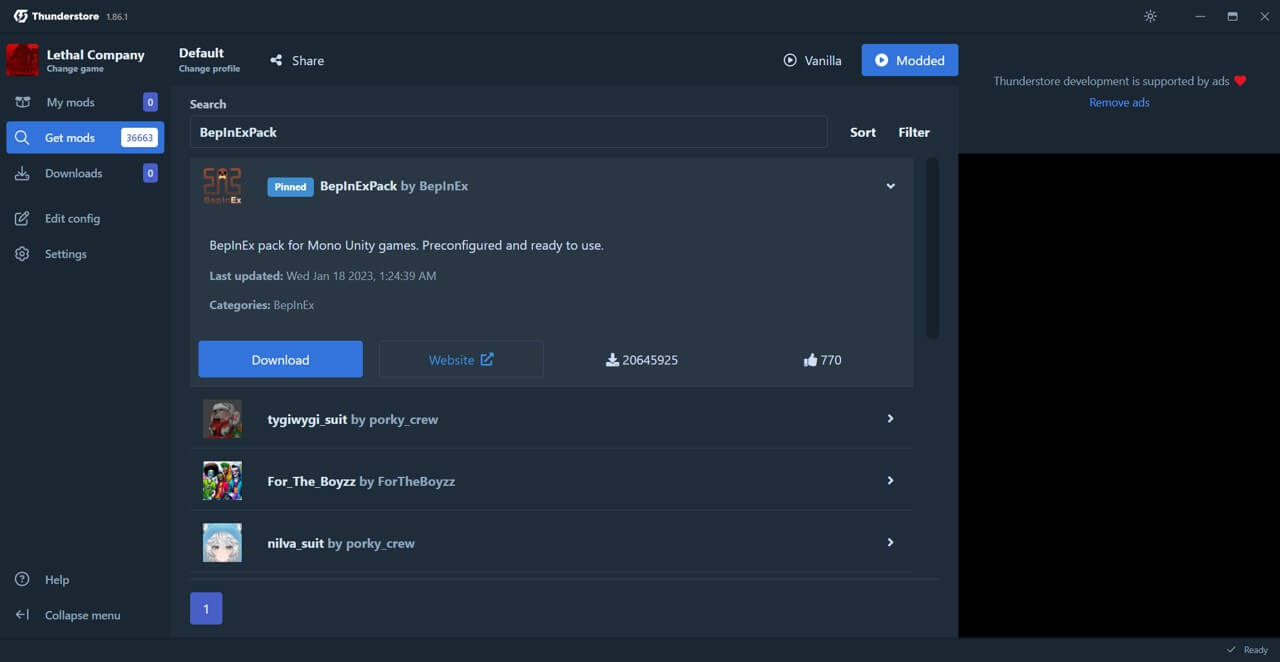Click the Get mods magnifier icon
This screenshot has height=662, width=1280.
22,138
